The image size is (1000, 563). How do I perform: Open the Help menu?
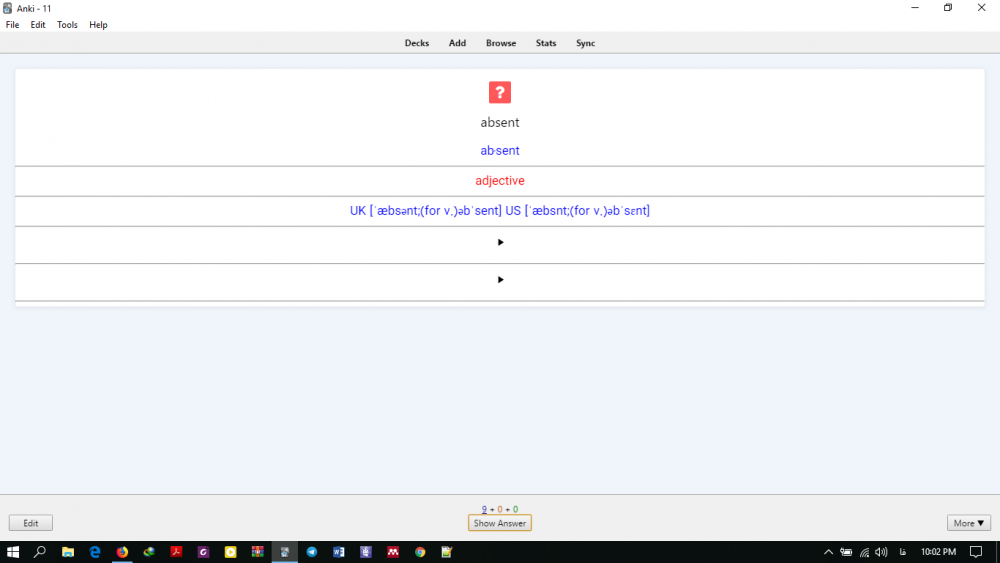pyautogui.click(x=98, y=25)
